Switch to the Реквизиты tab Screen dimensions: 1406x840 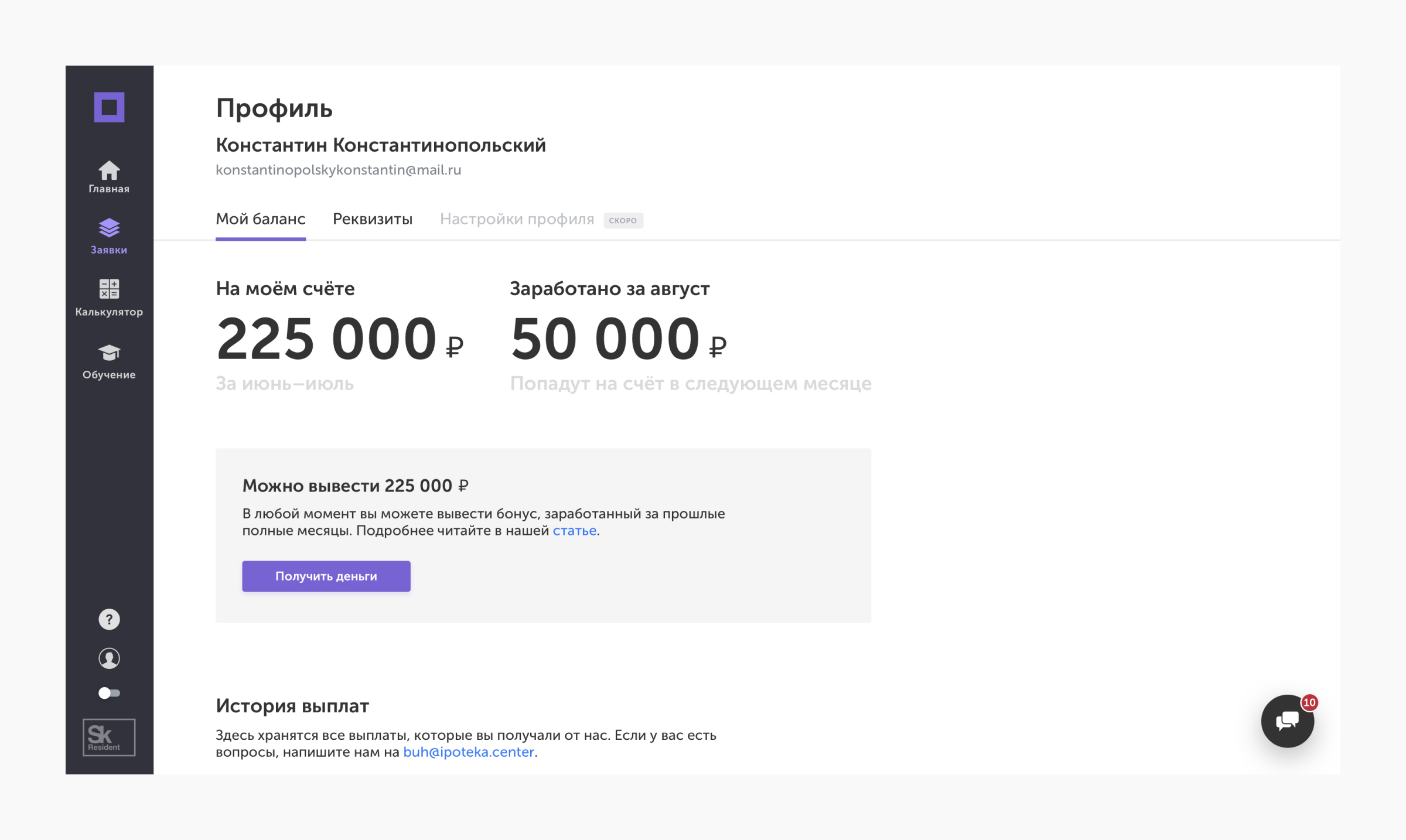coord(373,219)
